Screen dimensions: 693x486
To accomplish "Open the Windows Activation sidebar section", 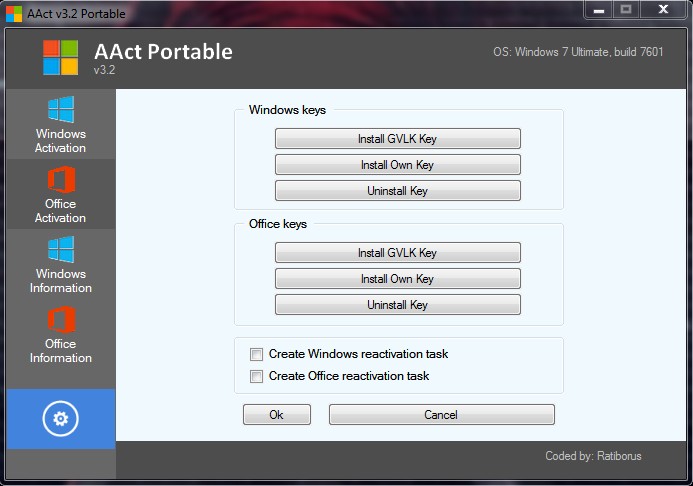I will click(x=61, y=124).
